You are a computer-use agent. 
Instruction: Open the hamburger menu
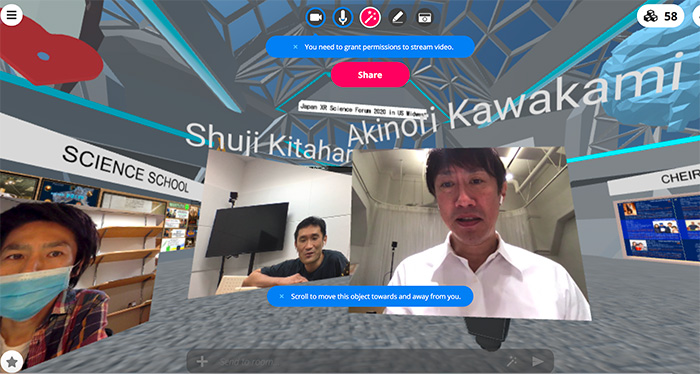tap(12, 15)
